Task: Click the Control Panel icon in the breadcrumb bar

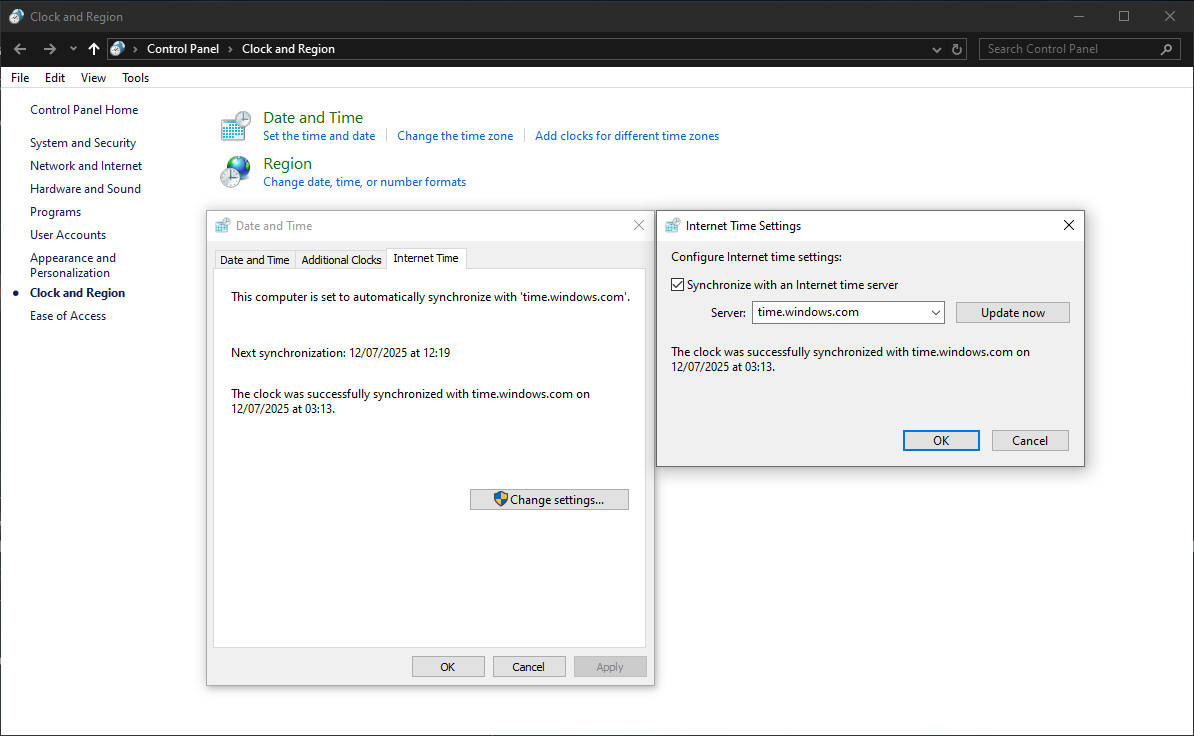Action: pos(117,48)
